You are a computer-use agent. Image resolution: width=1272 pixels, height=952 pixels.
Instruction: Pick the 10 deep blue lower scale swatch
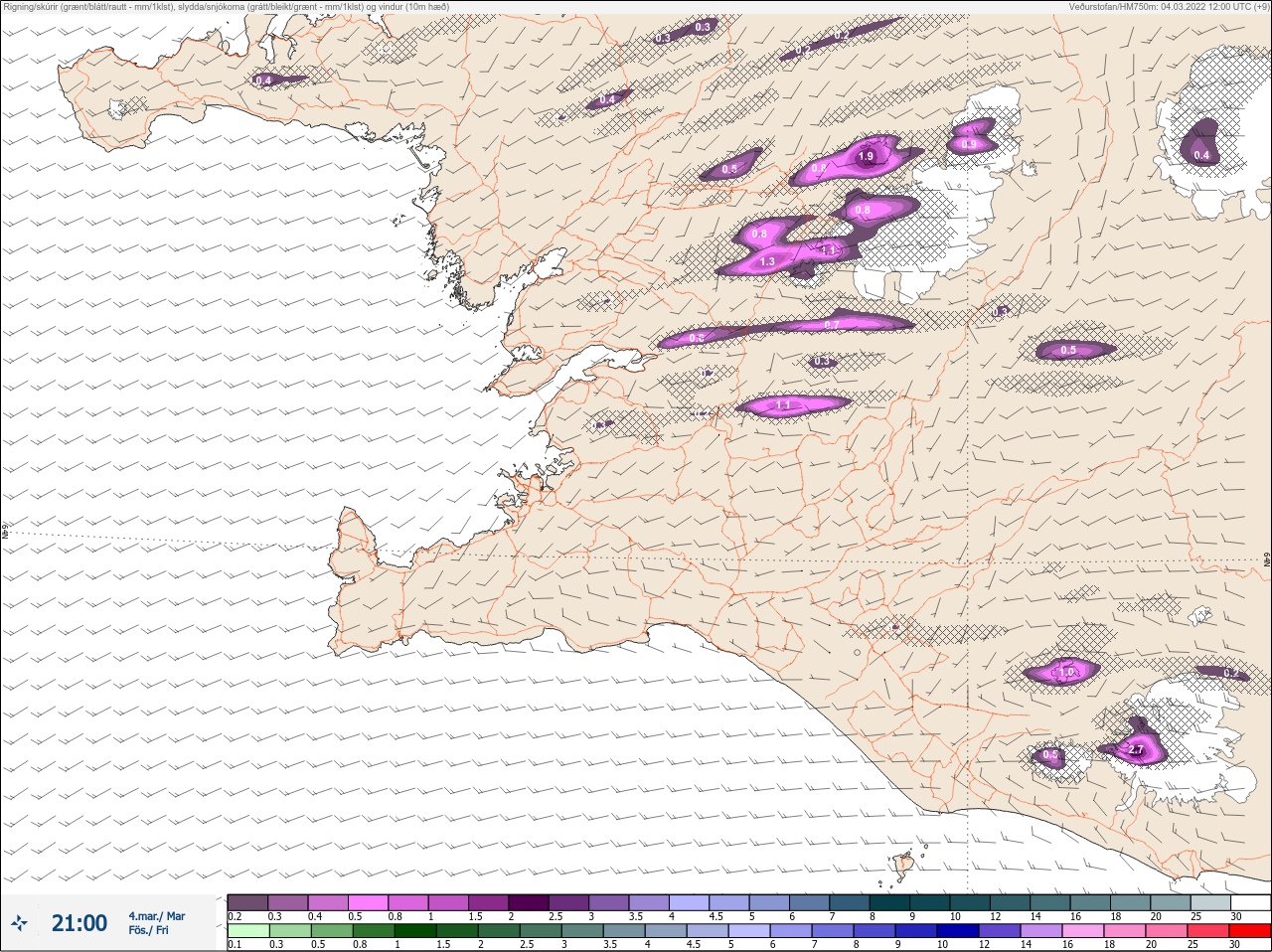[958, 931]
